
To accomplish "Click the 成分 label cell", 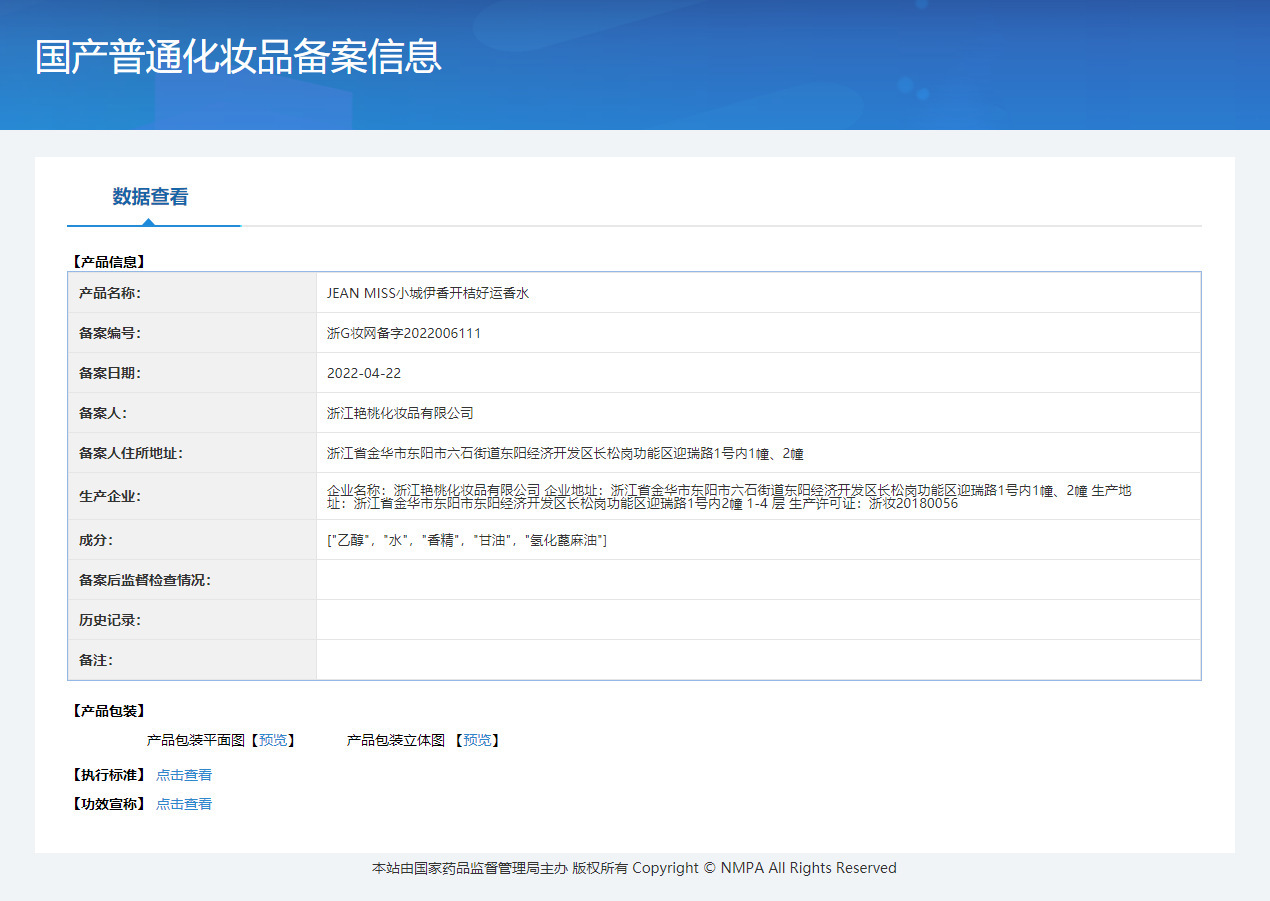I will coord(192,540).
